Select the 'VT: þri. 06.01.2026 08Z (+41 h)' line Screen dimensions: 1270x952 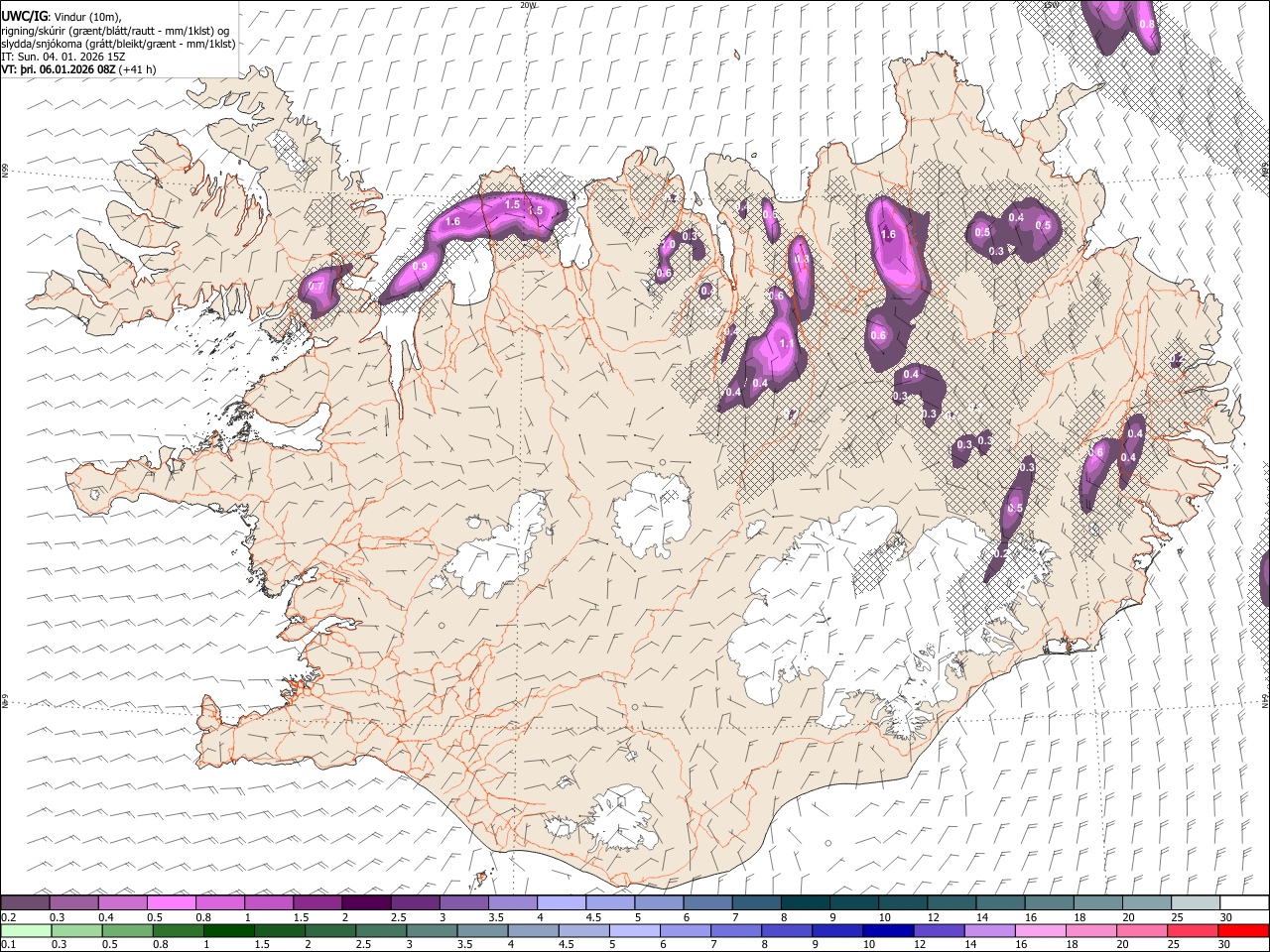79,69
